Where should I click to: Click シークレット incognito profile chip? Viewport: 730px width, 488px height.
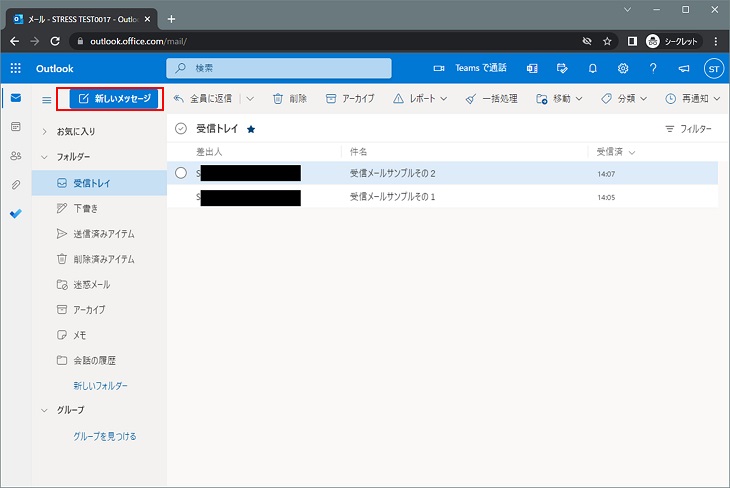(x=672, y=41)
